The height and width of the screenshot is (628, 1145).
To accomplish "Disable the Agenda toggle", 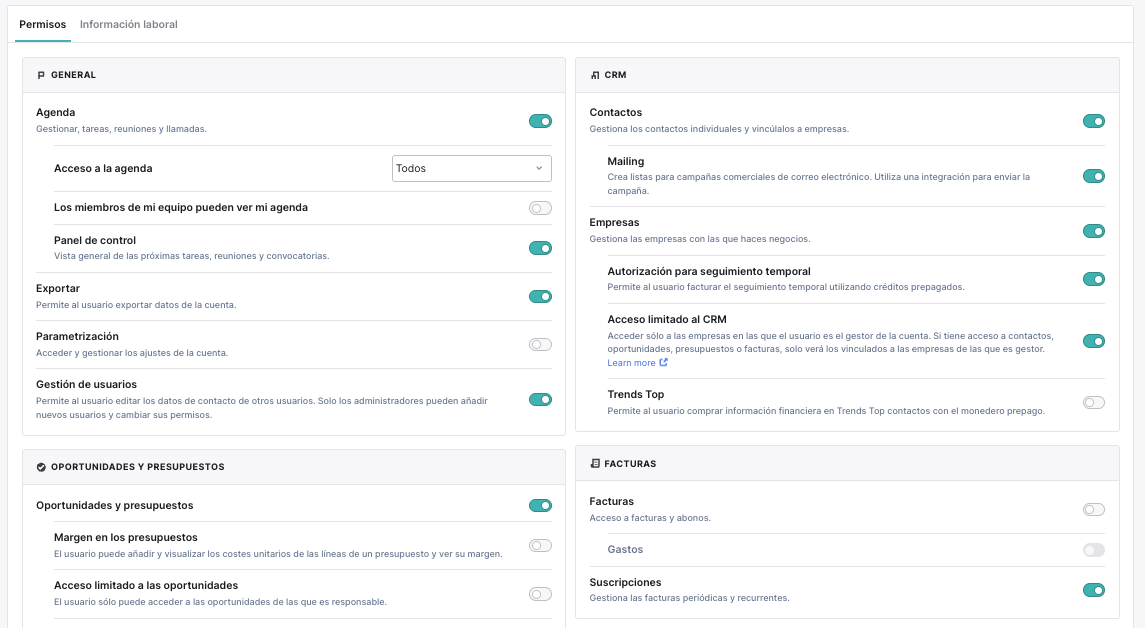I will click(x=540, y=121).
